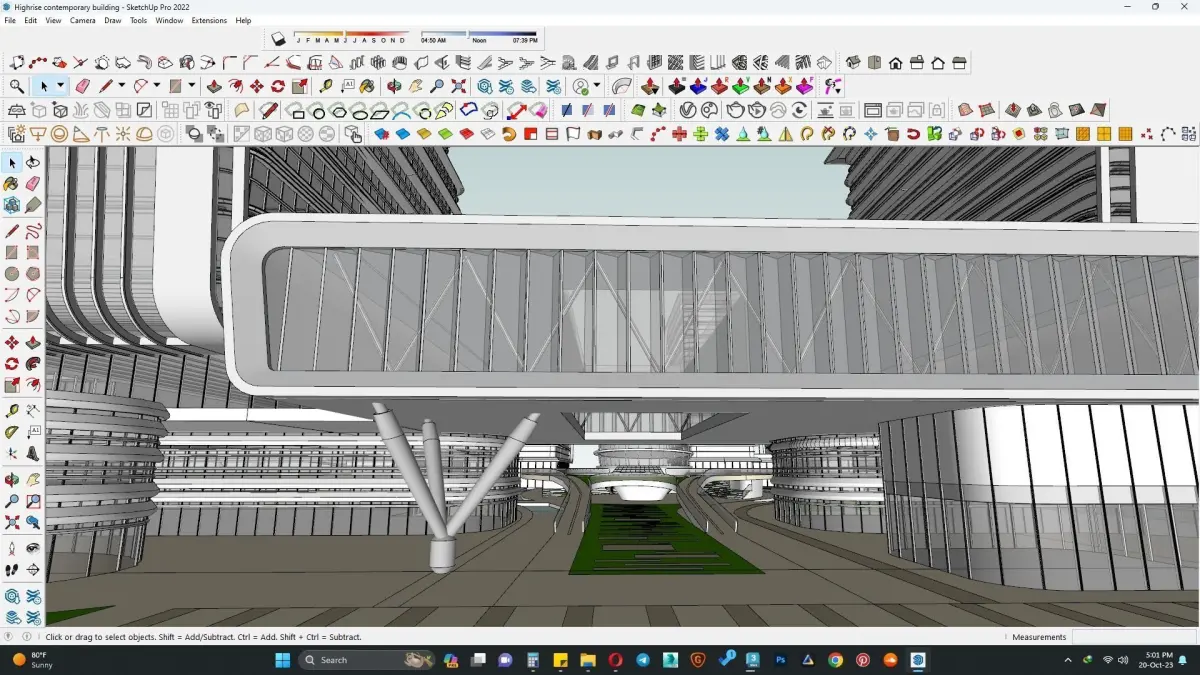Switch to Front view house icon
This screenshot has width=1200, height=675.
pyautogui.click(x=895, y=63)
